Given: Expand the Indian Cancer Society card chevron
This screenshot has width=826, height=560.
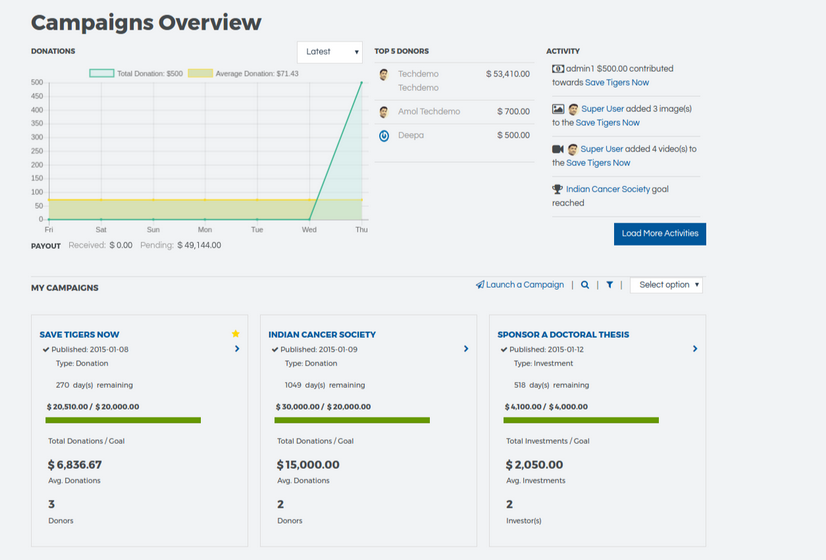Looking at the screenshot, I should (466, 349).
